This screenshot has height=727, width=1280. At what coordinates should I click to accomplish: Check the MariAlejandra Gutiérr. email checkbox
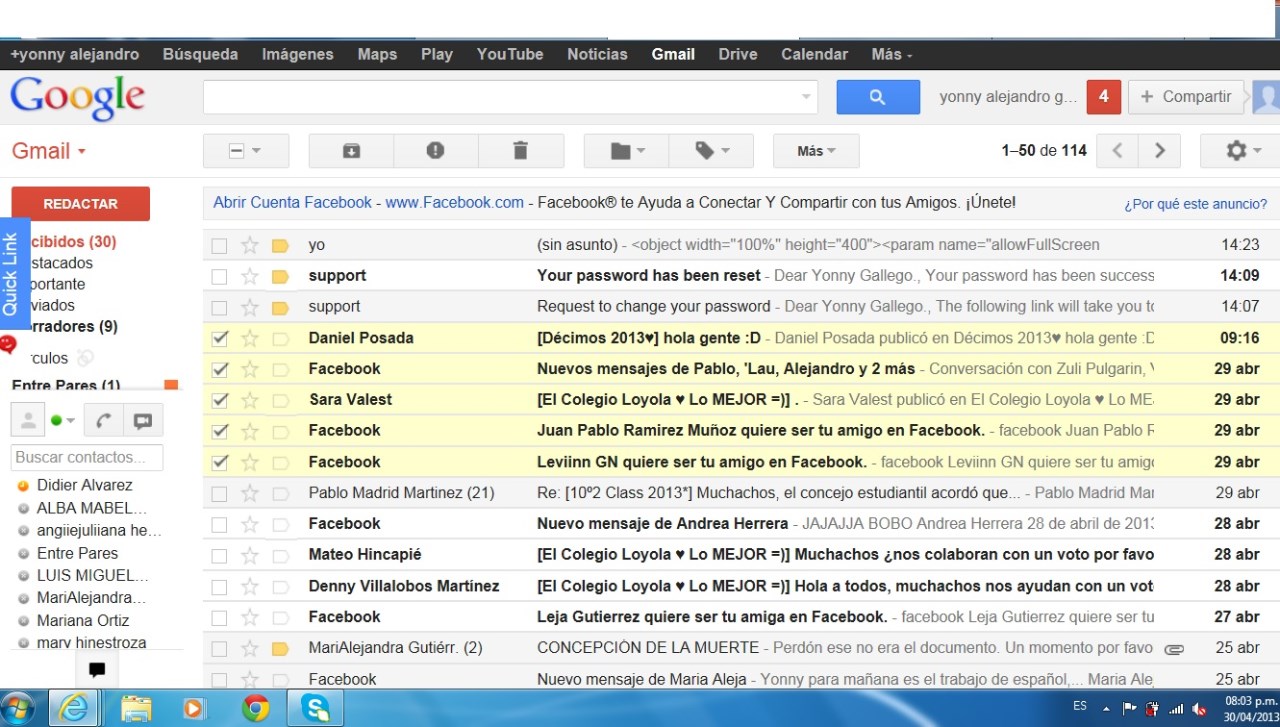point(220,648)
